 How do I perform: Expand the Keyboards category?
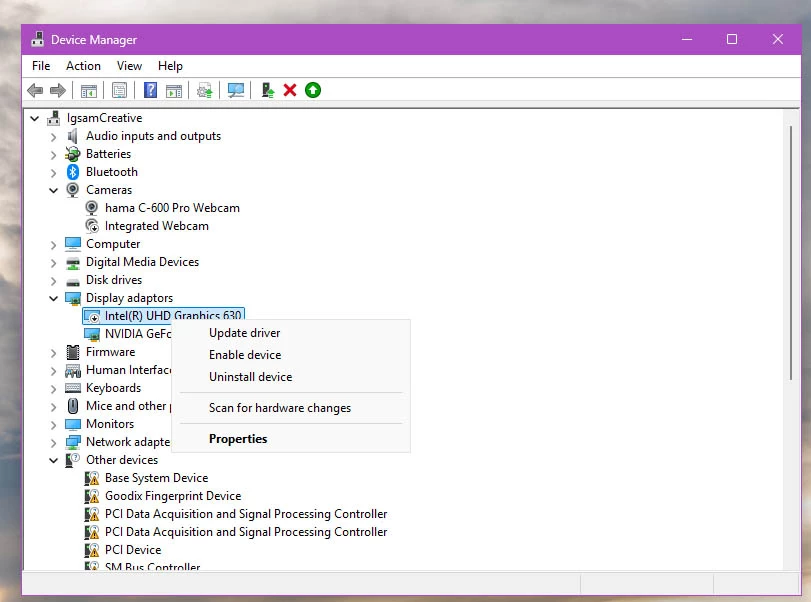(53, 389)
